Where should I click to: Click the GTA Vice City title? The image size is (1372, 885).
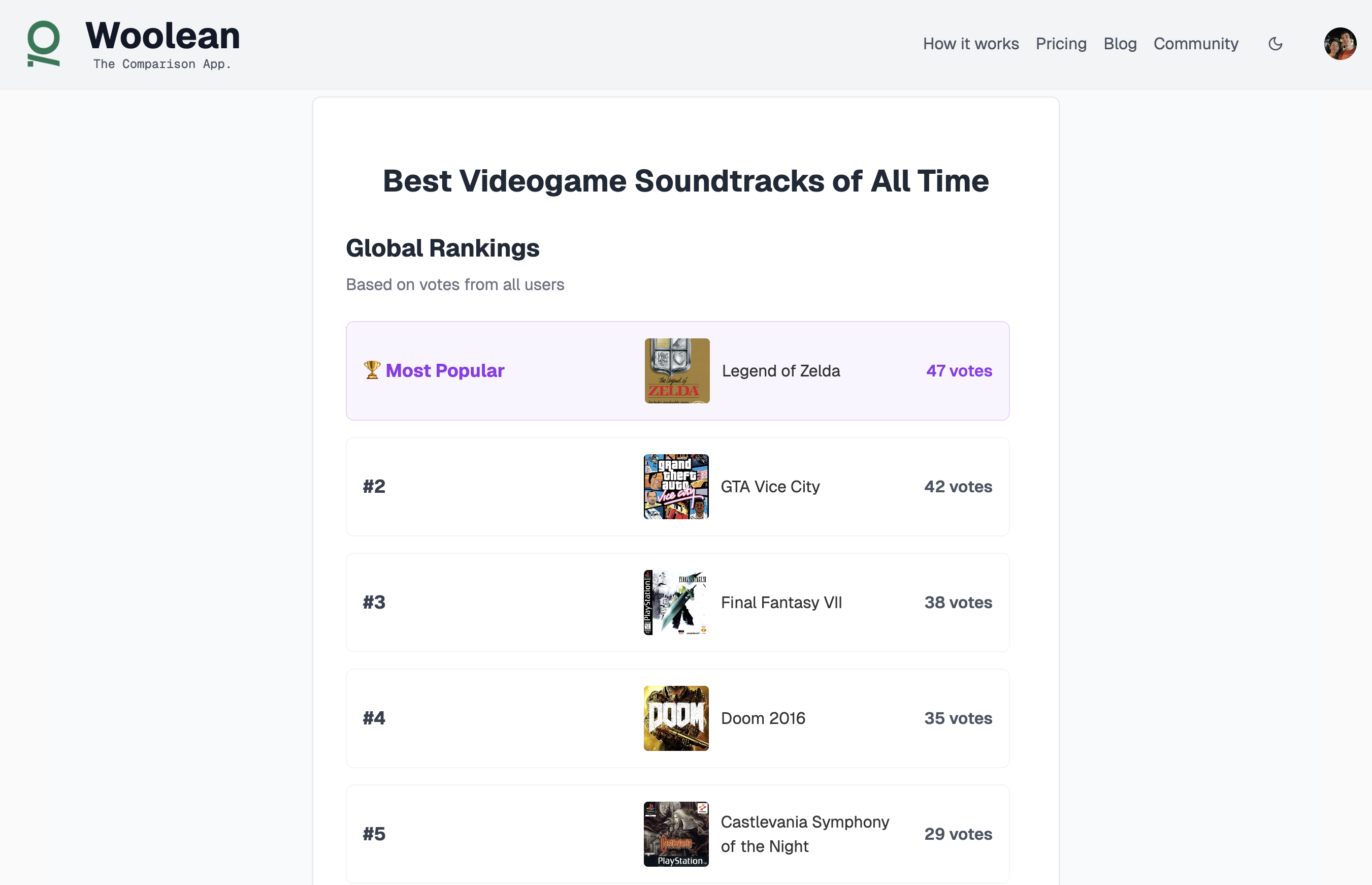coord(770,487)
